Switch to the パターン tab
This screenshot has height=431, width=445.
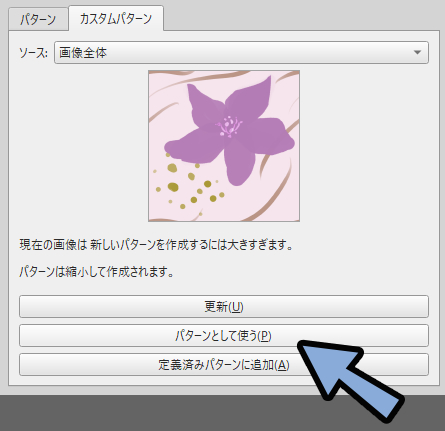38,20
